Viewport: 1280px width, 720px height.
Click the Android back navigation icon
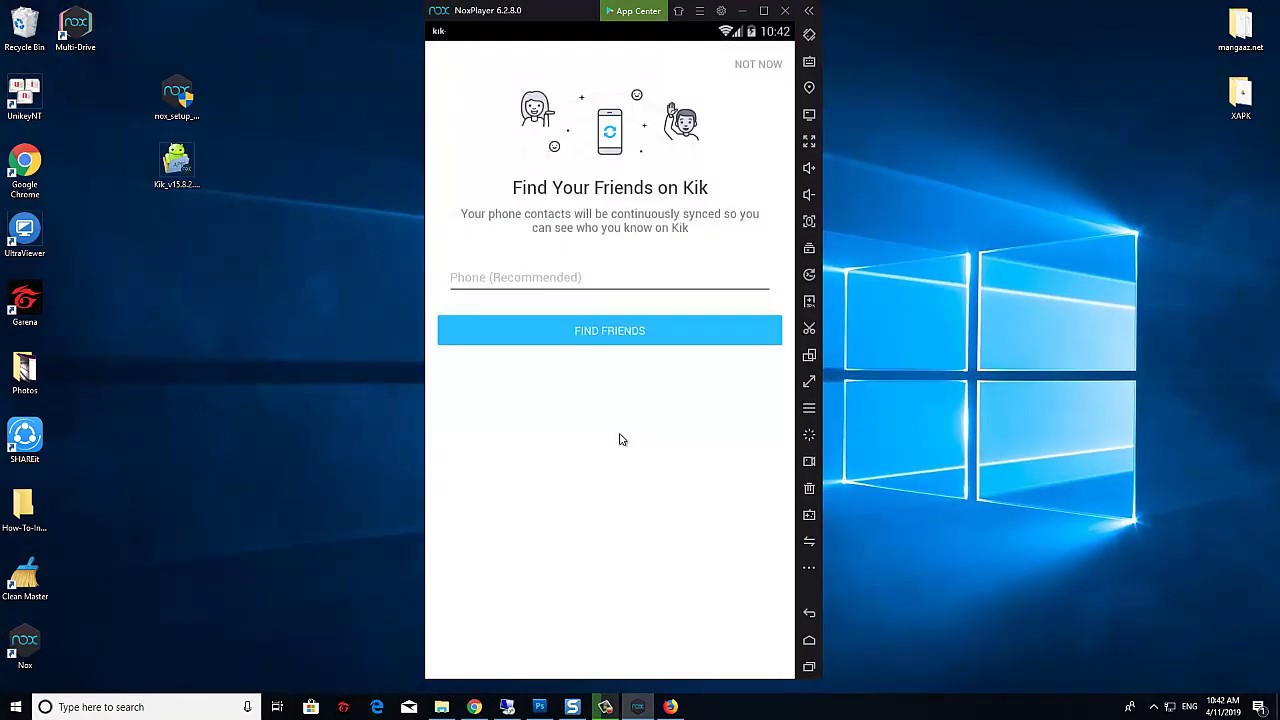coord(809,612)
